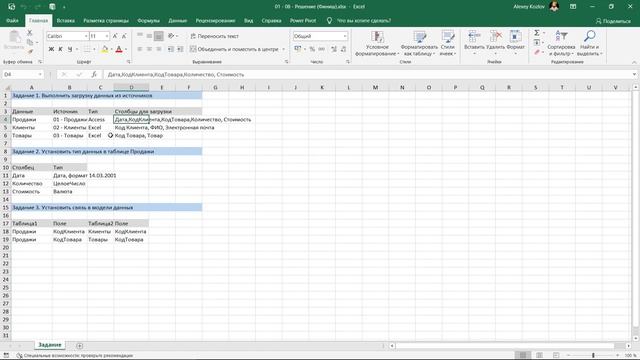
Task: Click the Clear eraser icon
Action: click(537, 52)
